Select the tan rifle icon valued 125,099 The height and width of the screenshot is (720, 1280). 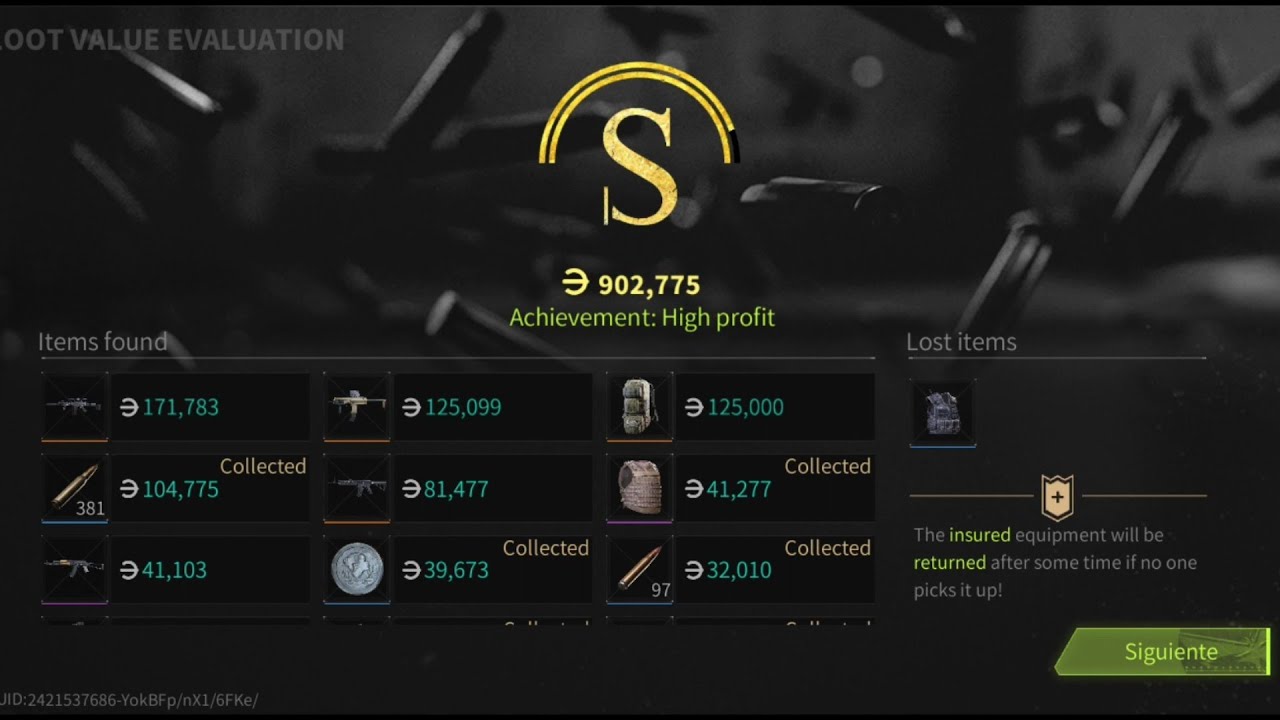coord(357,407)
